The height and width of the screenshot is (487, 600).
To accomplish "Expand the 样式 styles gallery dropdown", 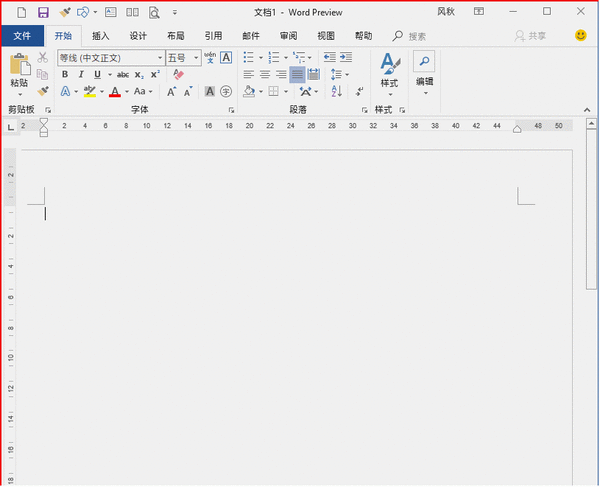I will (x=389, y=95).
